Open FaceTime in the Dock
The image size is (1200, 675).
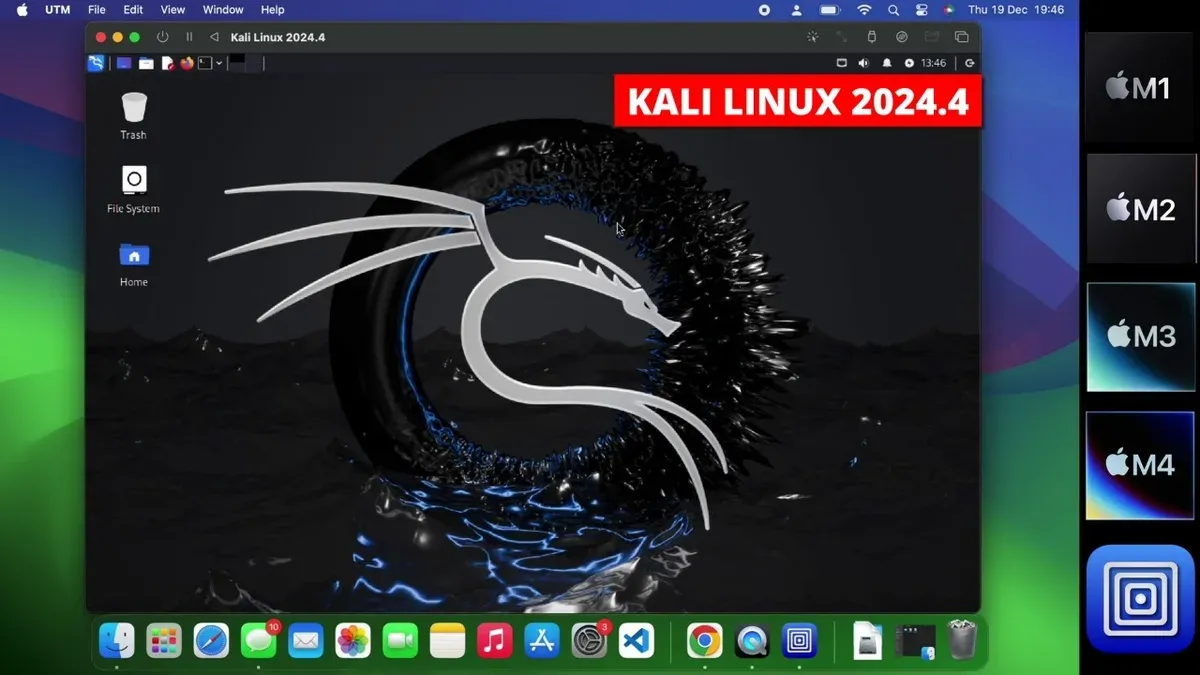click(400, 640)
